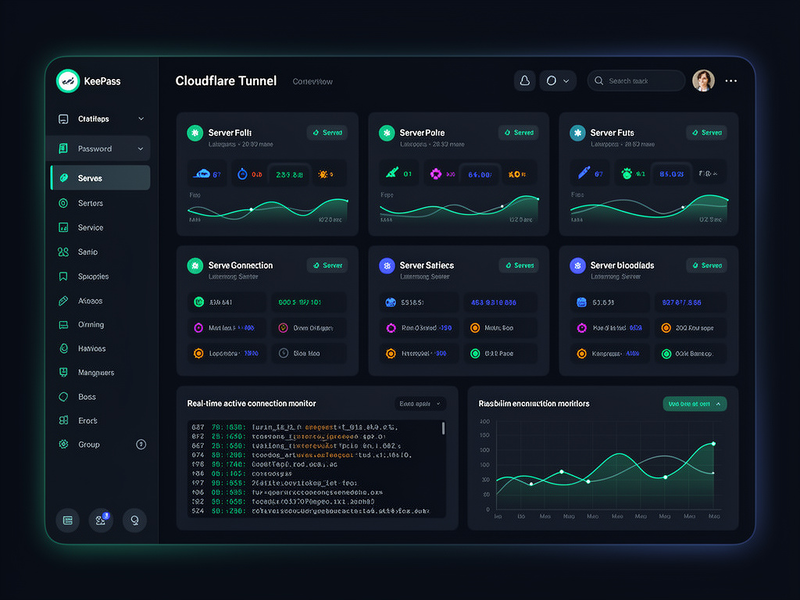Click the green bug metric in Server Futs
The image size is (800, 600).
point(627,174)
